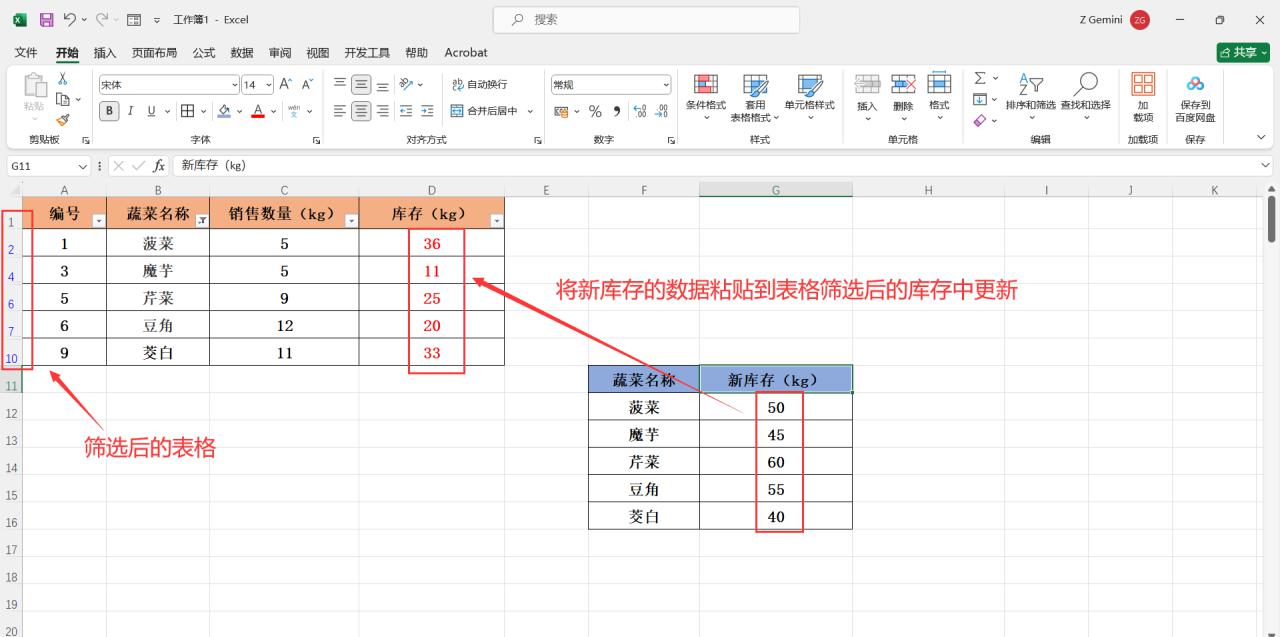Image resolution: width=1280 pixels, height=637 pixels.
Task: Switch to the 页面布局 tab
Action: tap(154, 52)
